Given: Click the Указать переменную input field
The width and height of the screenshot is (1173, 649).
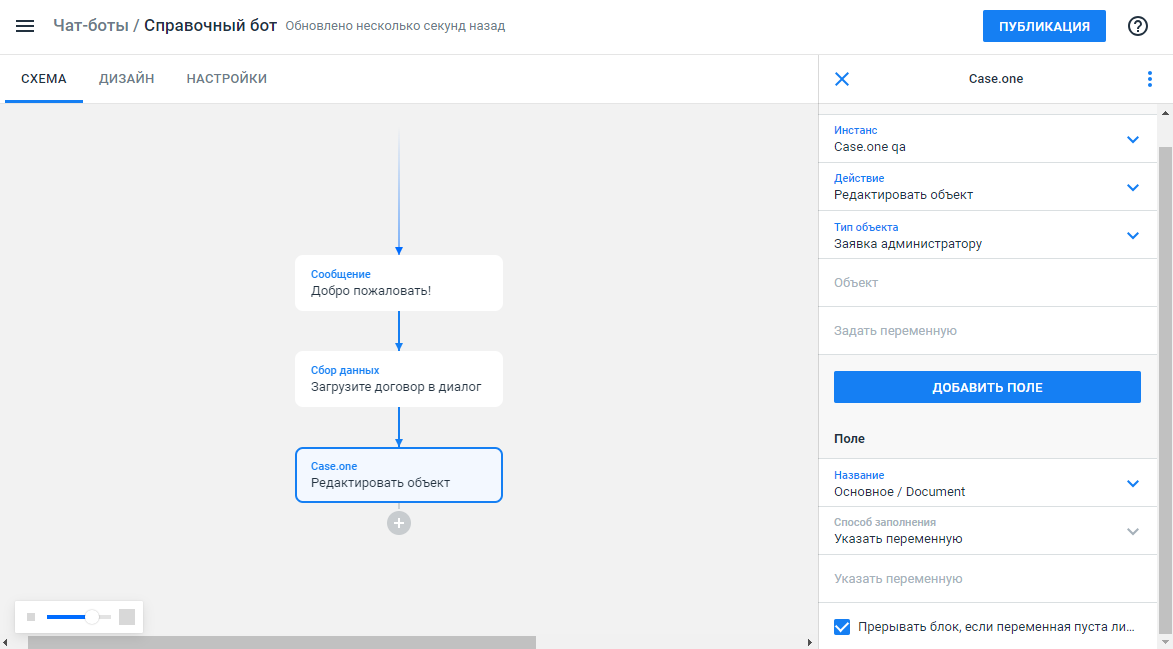Looking at the screenshot, I should click(x=987, y=579).
